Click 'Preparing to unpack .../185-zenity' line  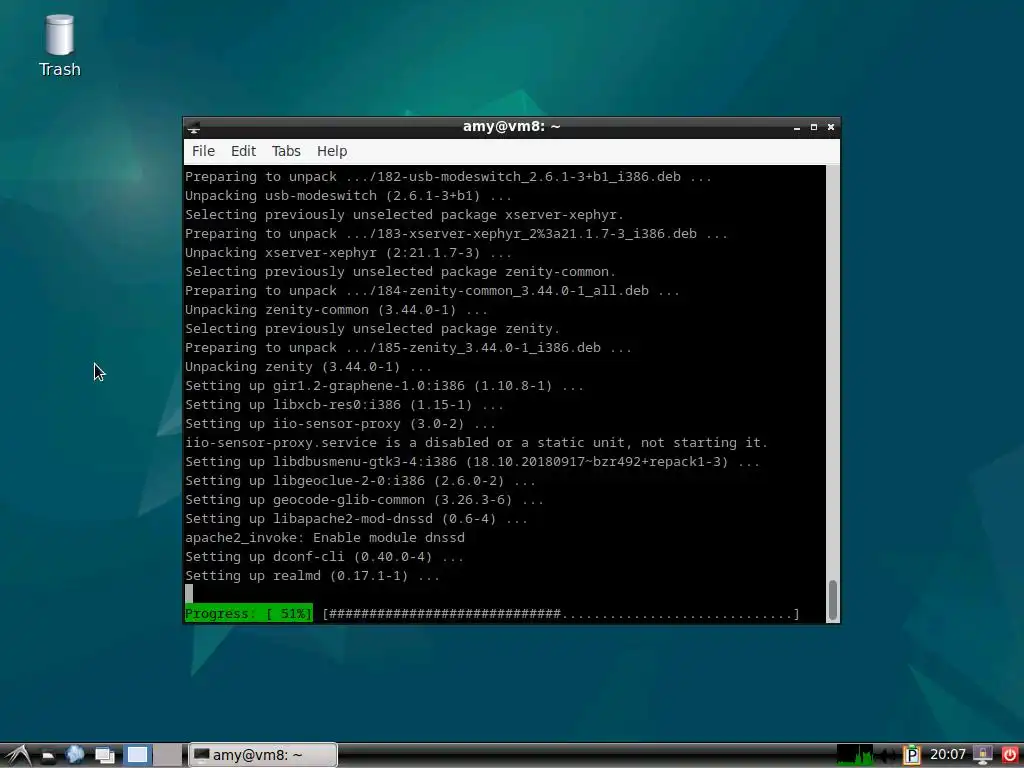coord(408,348)
